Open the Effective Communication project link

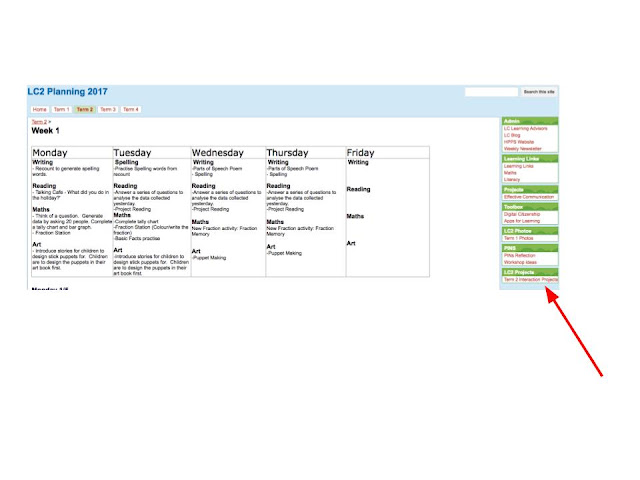click(529, 197)
